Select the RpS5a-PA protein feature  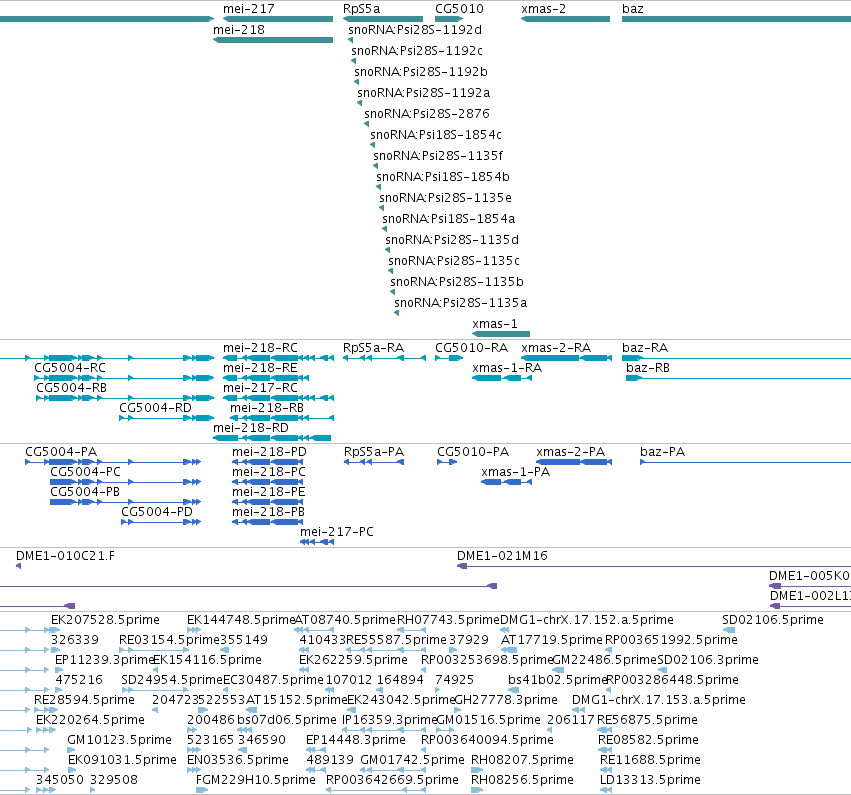pos(374,462)
